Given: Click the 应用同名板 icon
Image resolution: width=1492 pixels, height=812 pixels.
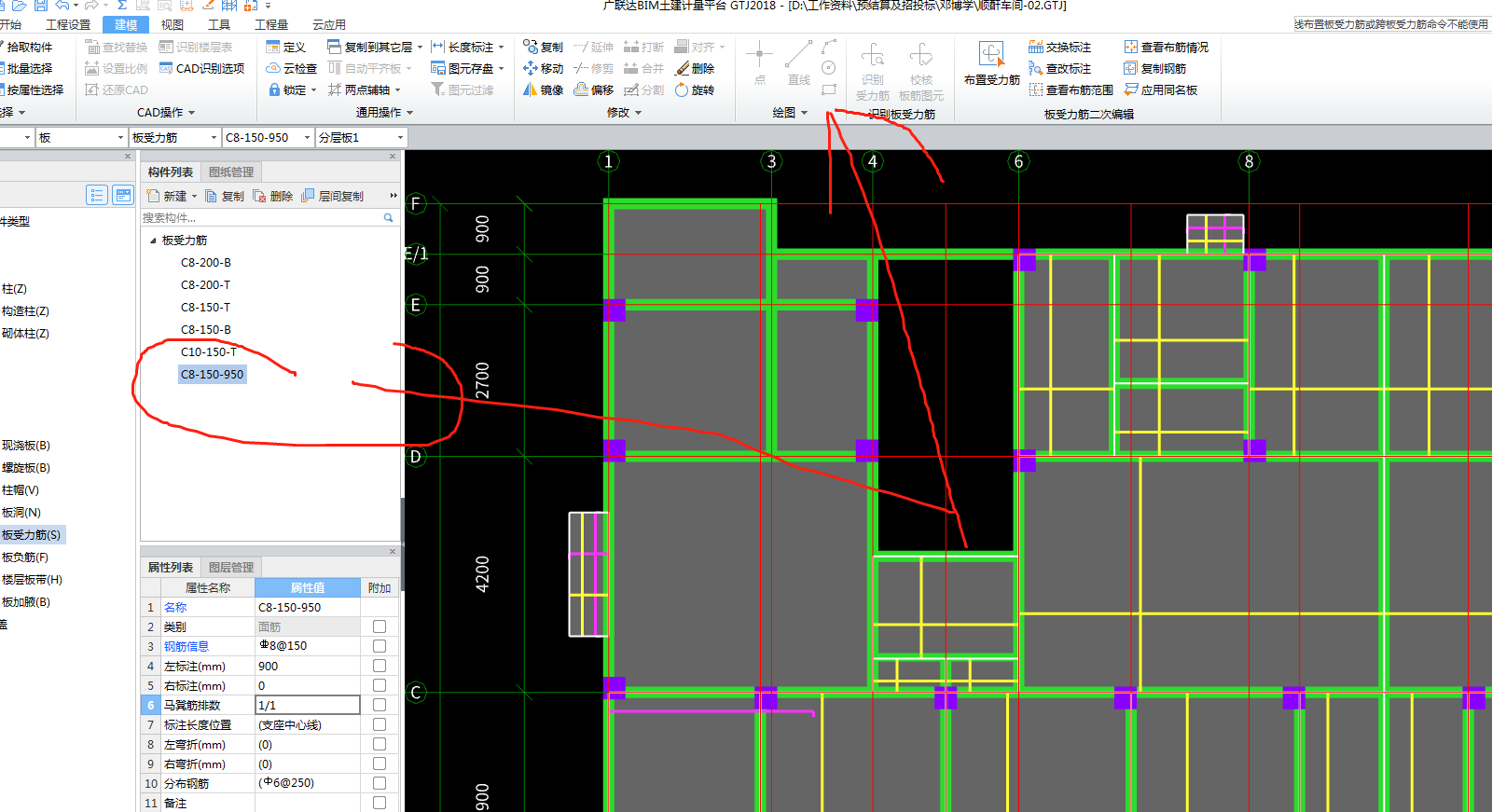Looking at the screenshot, I should pos(1131,89).
